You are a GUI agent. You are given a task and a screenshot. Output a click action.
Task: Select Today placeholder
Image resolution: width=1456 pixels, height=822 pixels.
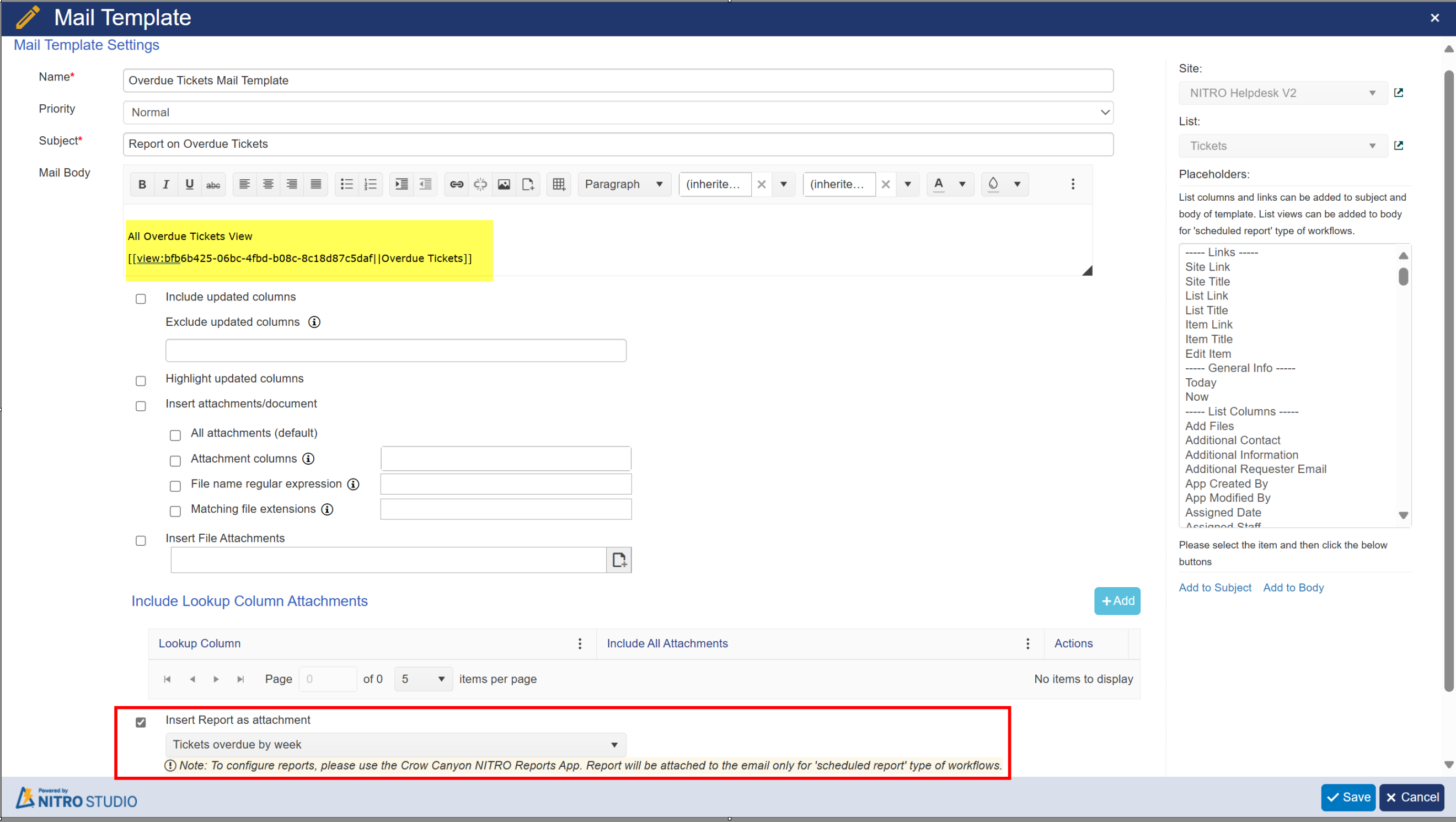[x=1201, y=383]
